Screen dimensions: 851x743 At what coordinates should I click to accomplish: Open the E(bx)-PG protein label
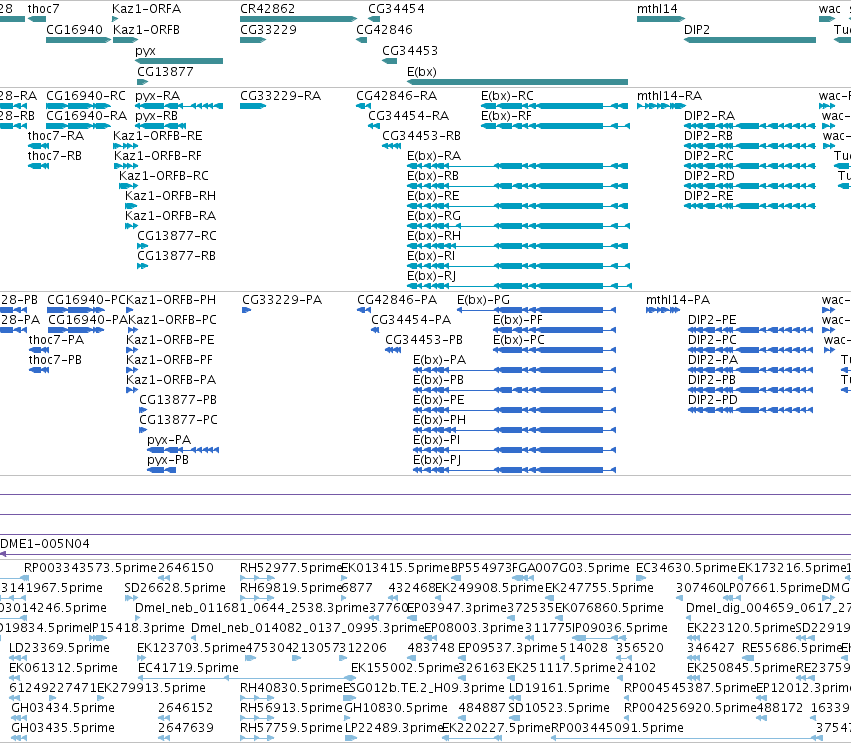484,300
